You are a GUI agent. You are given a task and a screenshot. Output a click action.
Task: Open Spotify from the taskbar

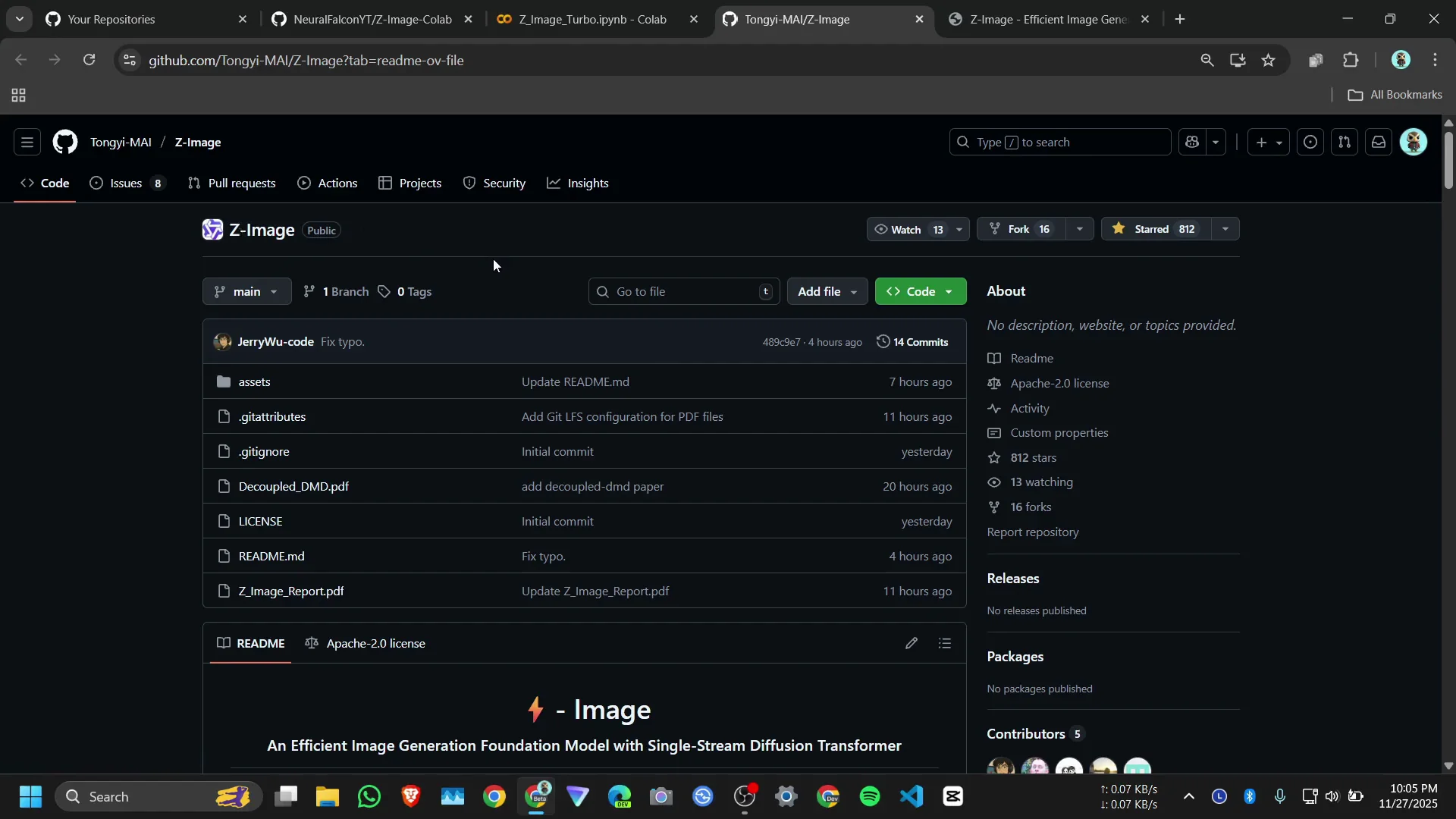(x=870, y=797)
